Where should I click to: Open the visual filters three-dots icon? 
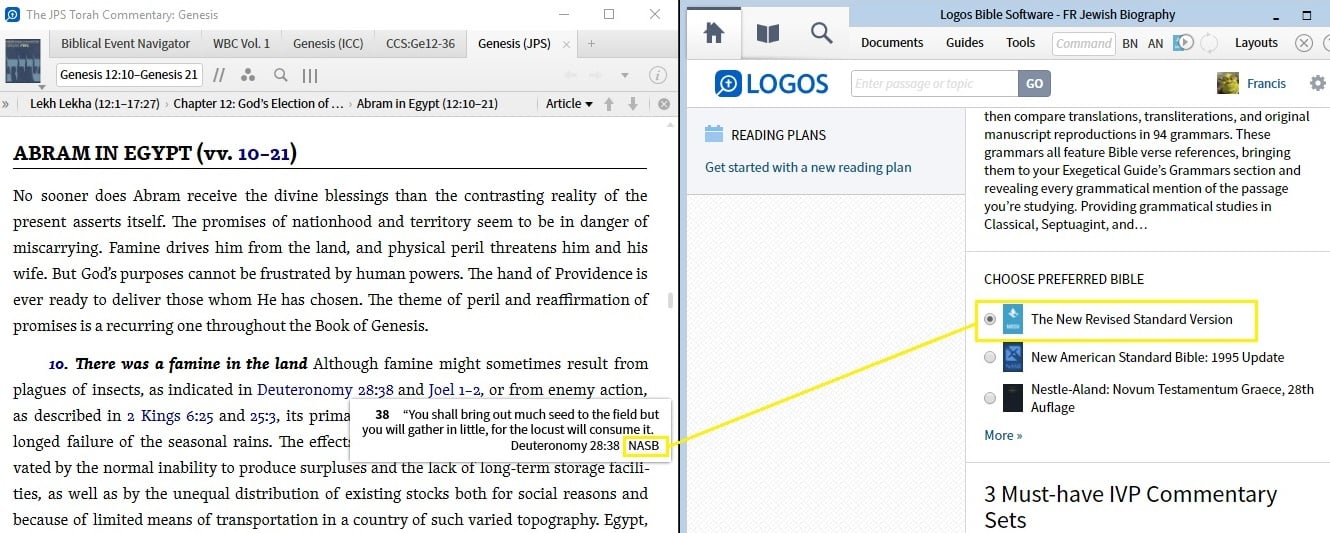coord(248,75)
